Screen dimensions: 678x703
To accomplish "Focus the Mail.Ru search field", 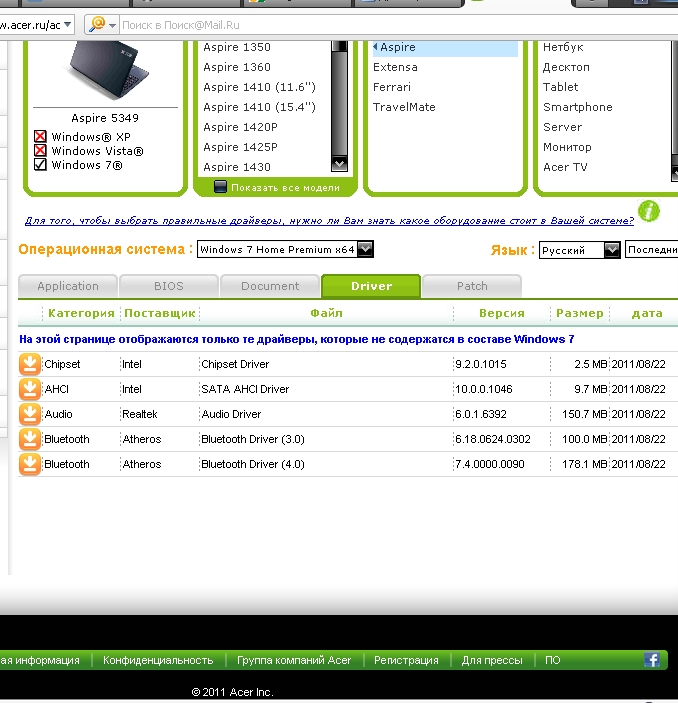I will pyautogui.click(x=398, y=25).
